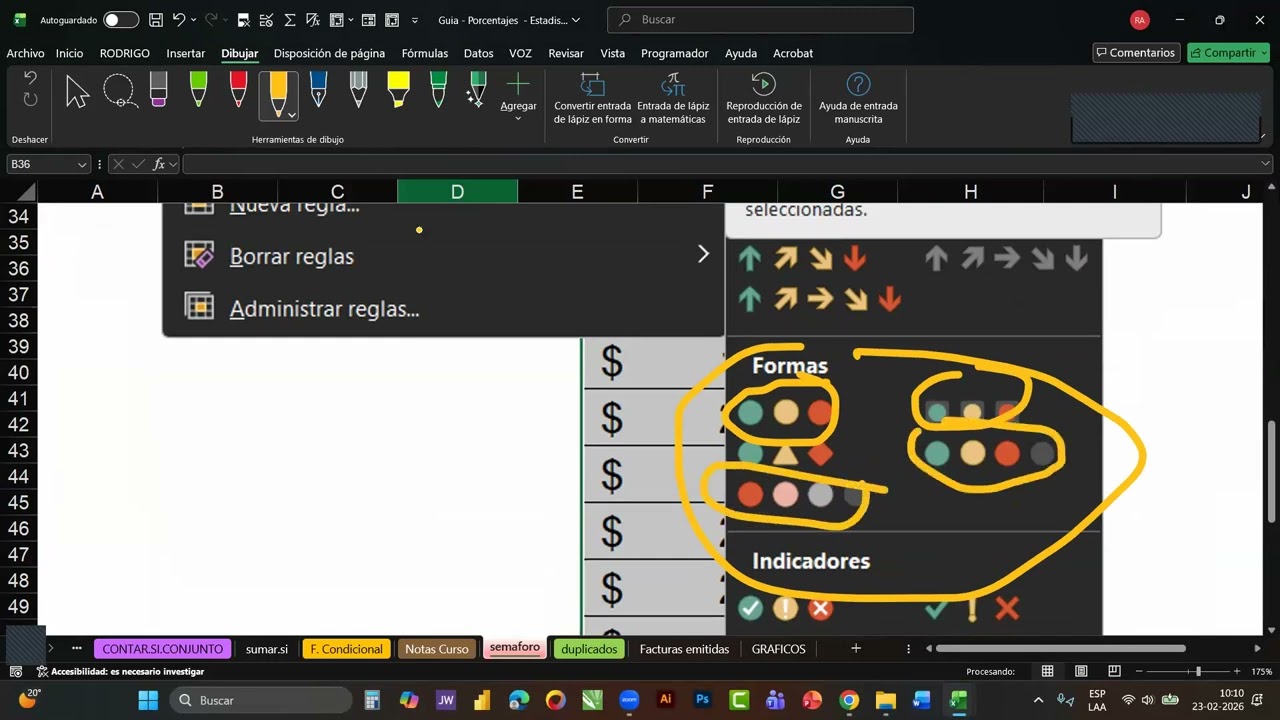Switch to Page Break Preview
Image resolution: width=1280 pixels, height=720 pixels.
1115,671
